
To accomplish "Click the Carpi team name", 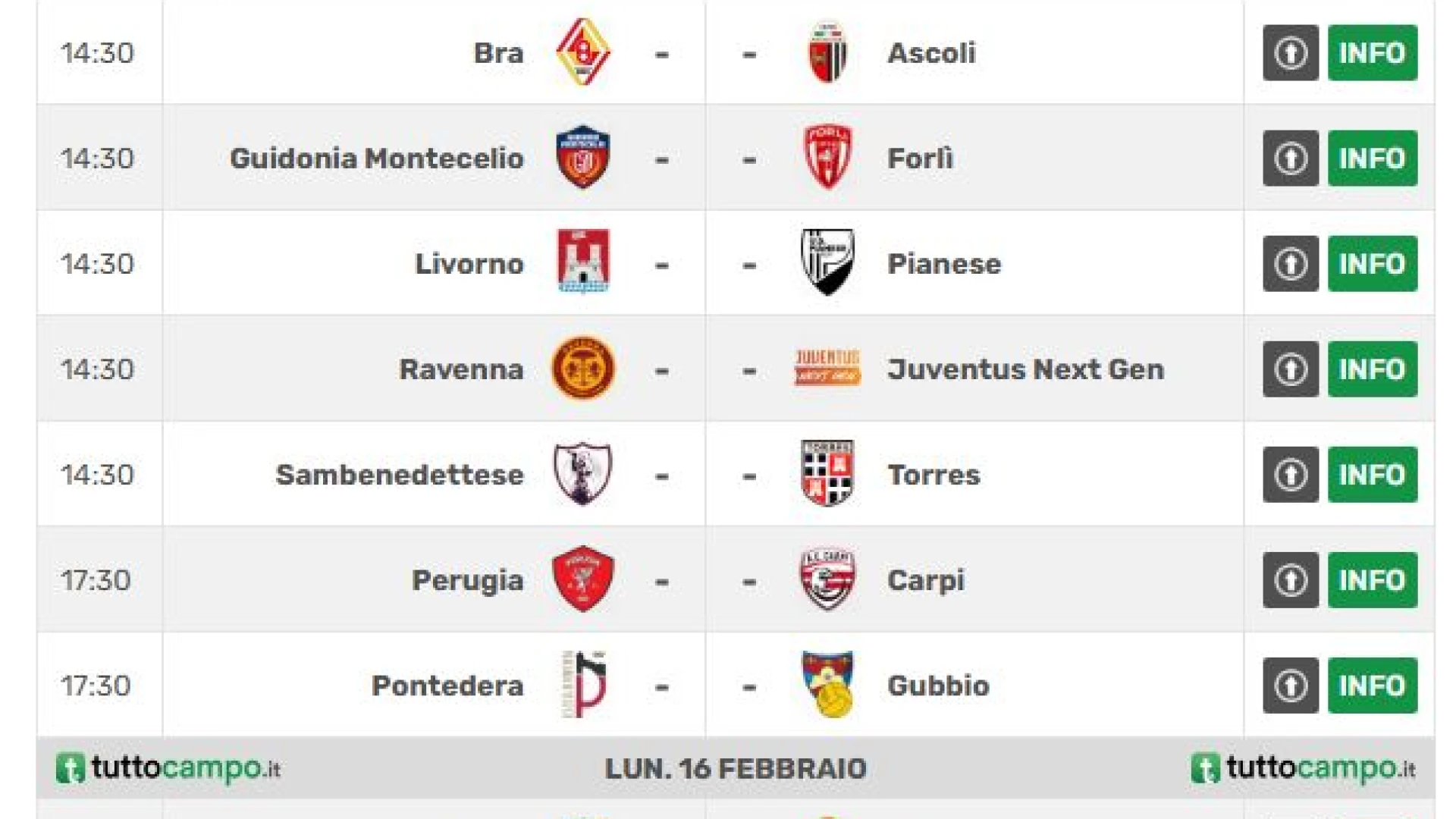I will 925,580.
